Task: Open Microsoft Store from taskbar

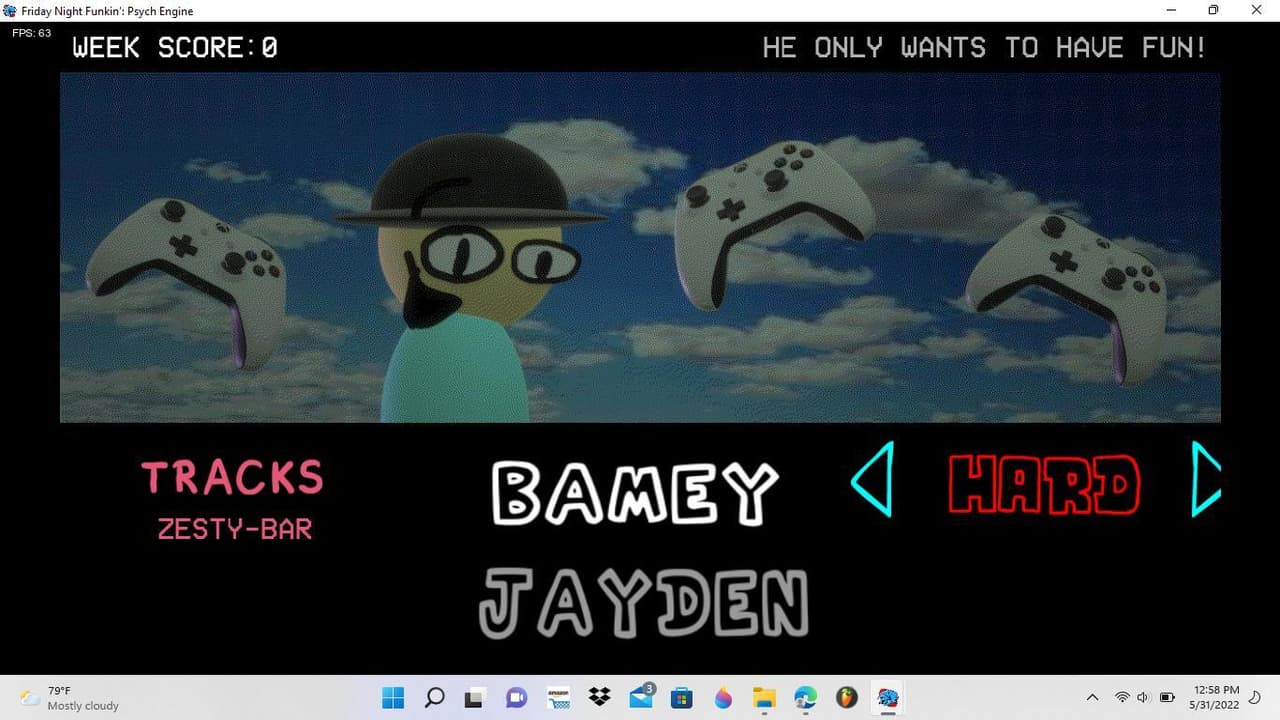Action: pos(682,697)
